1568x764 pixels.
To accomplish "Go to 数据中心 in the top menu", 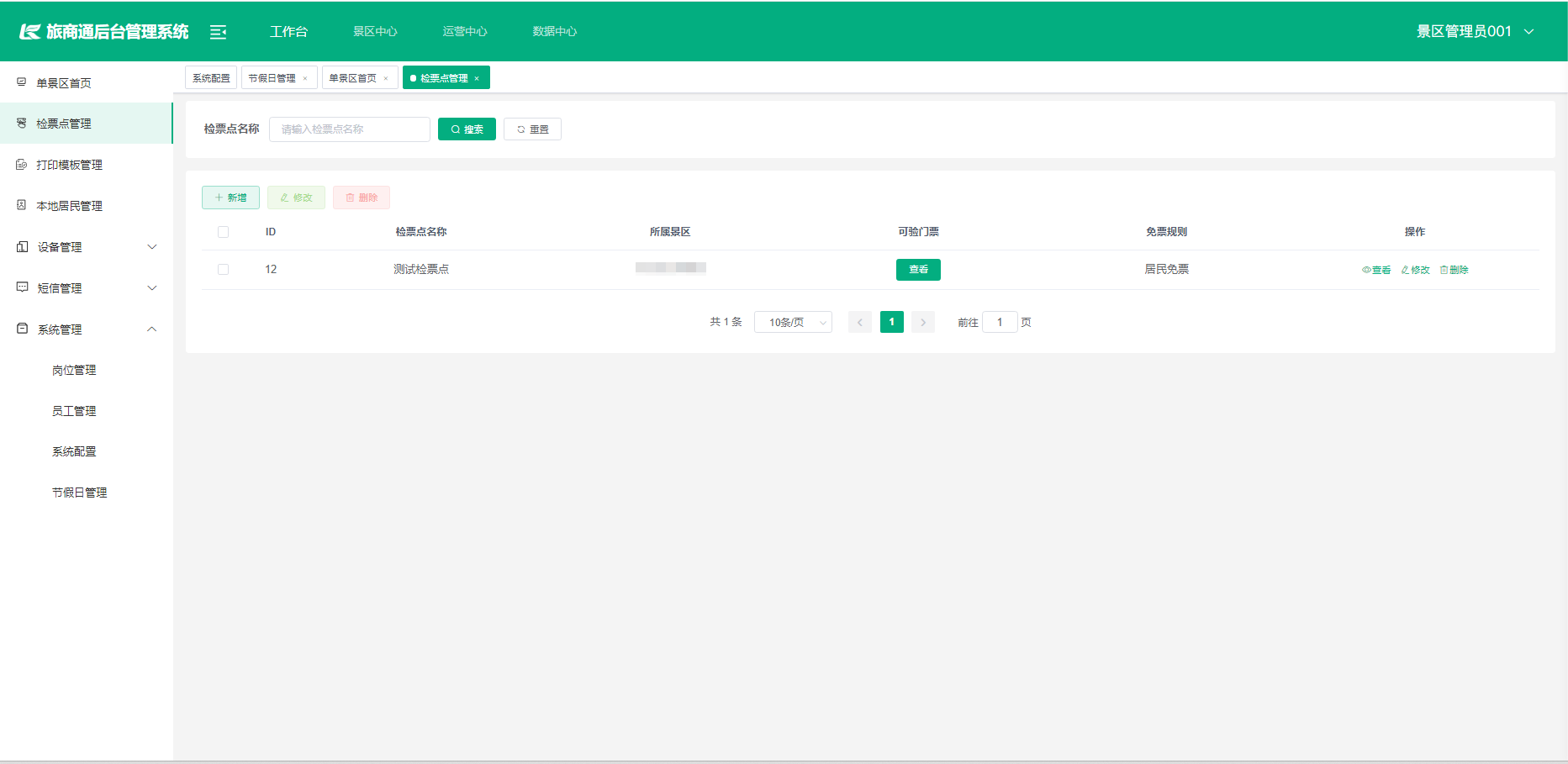I will 555,31.
